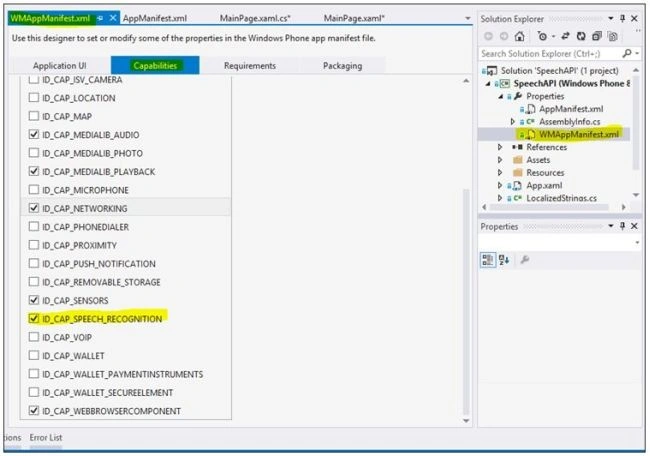
Task: Expand the App.xaml node
Action: 500,185
